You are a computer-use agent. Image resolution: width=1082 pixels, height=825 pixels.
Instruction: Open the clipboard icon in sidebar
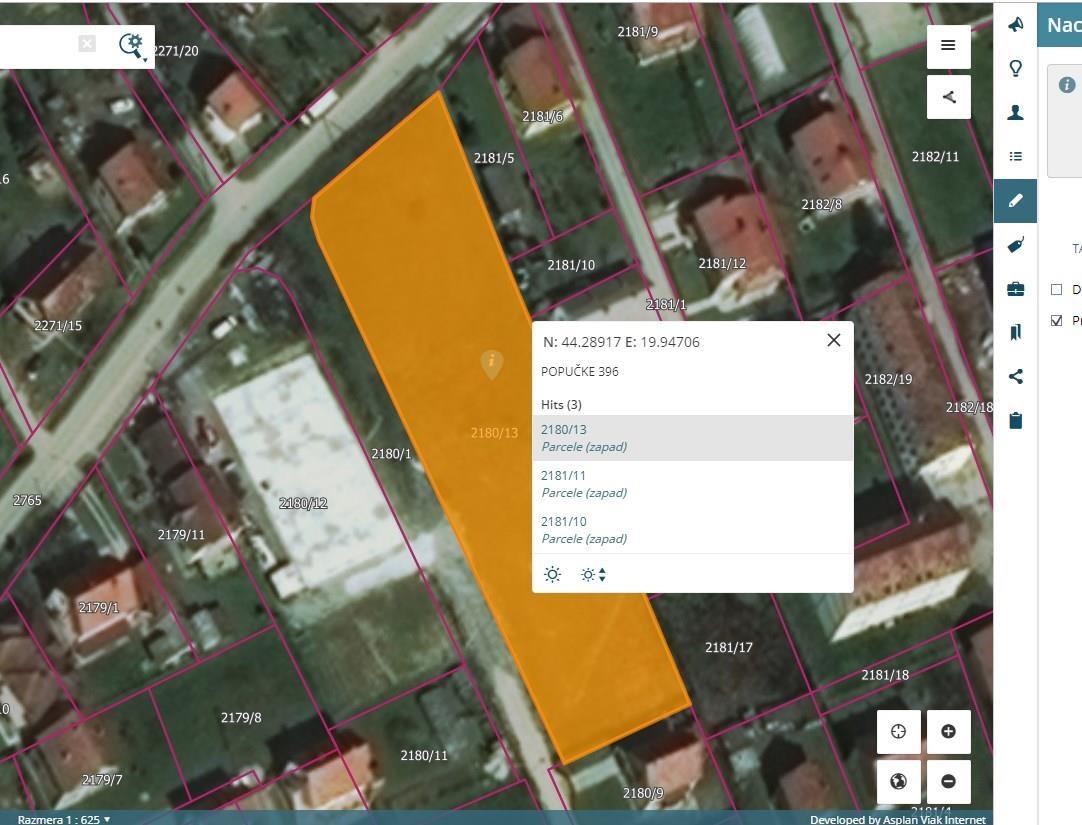click(1015, 421)
